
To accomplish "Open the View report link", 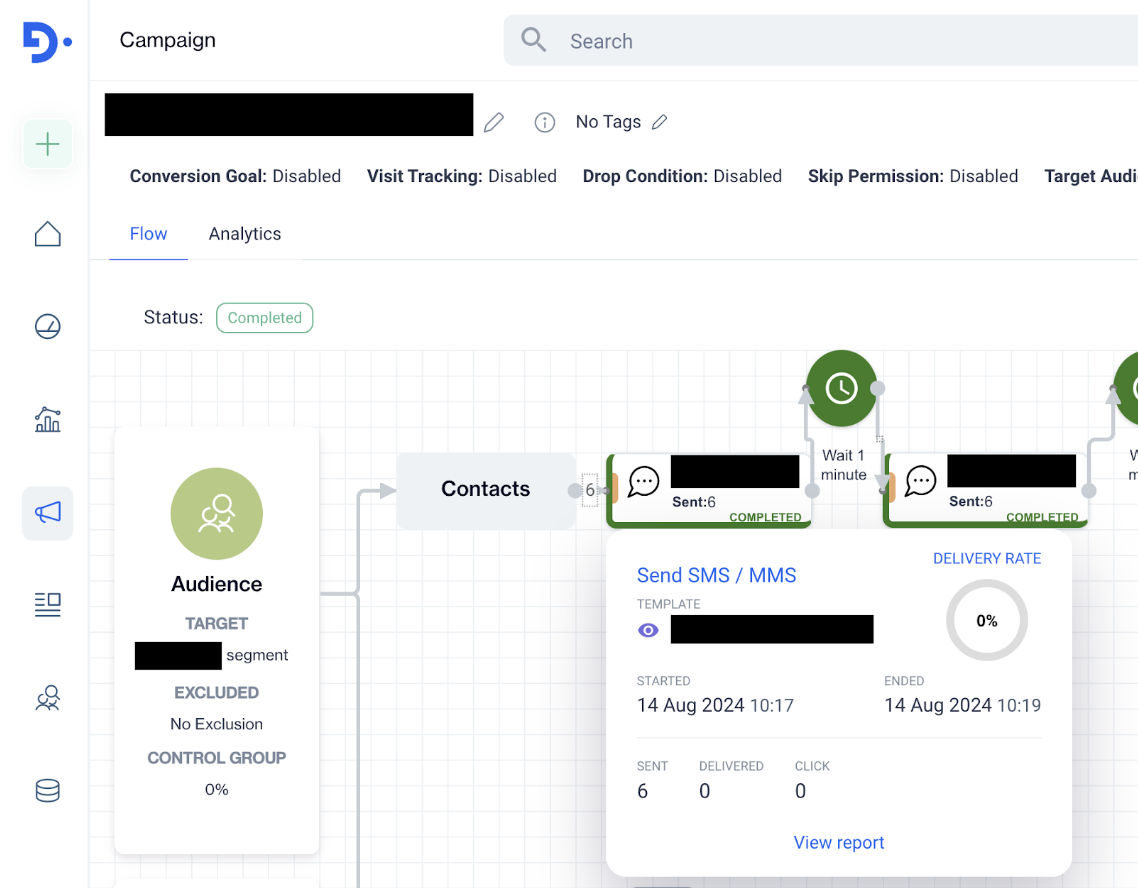I will pos(839,842).
